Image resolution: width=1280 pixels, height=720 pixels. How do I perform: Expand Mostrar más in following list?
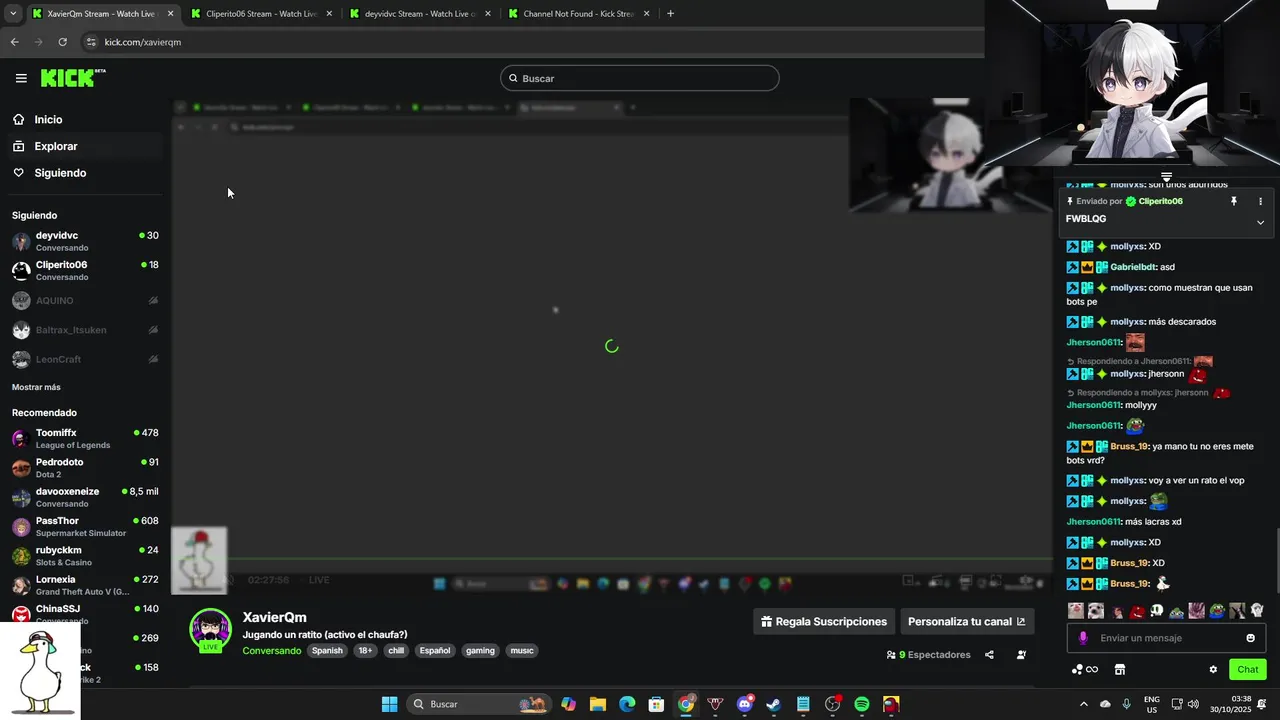coord(36,387)
